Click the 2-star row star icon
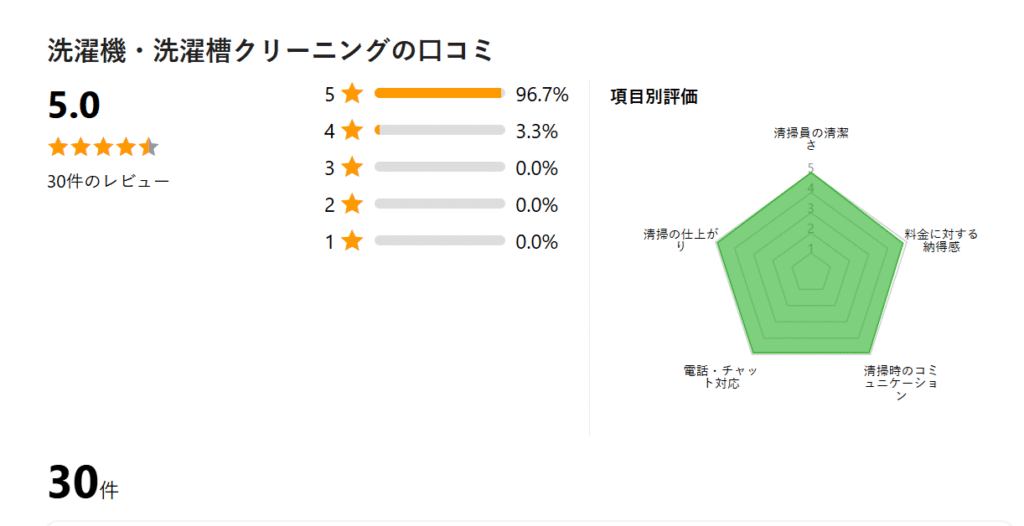Image resolution: width=1024 pixels, height=526 pixels. pos(351,205)
